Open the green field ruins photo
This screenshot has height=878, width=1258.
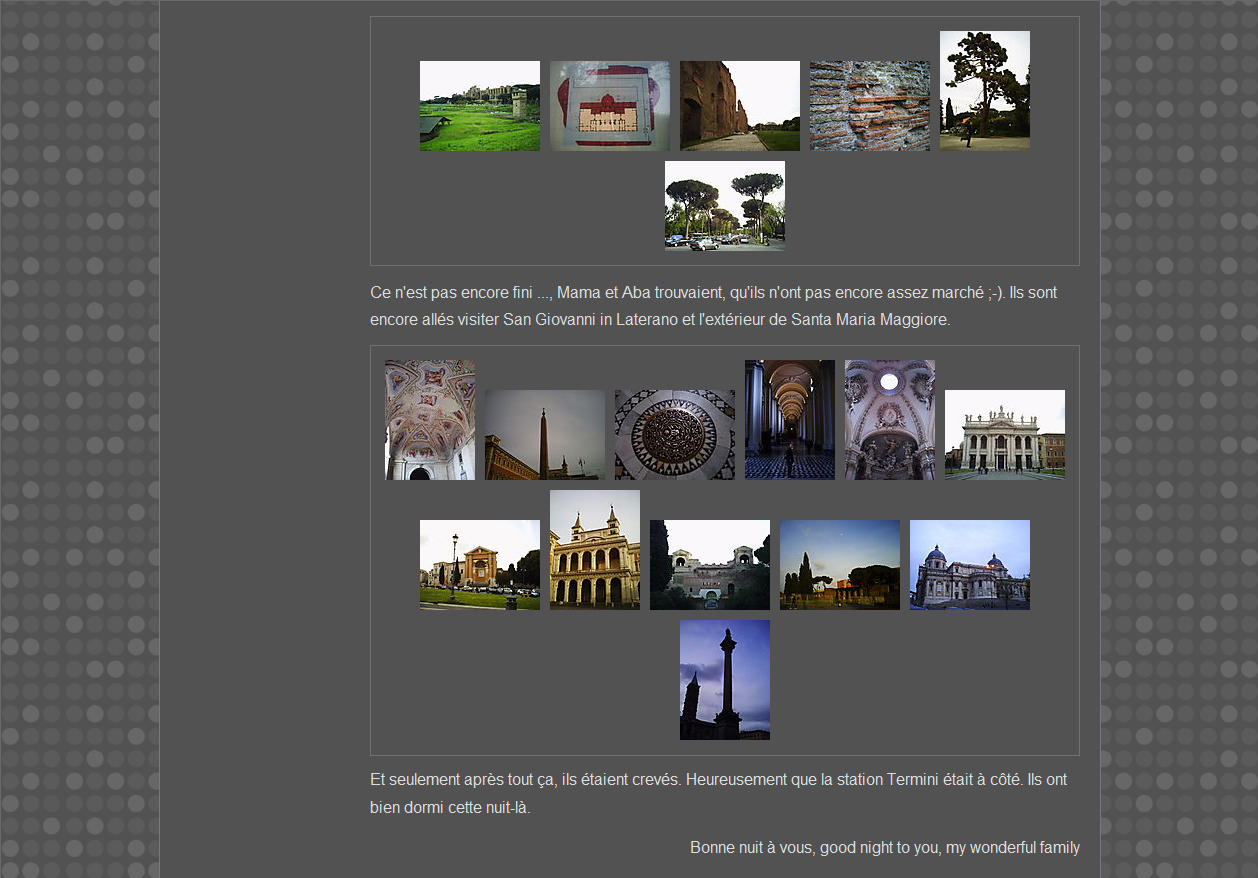pos(479,106)
